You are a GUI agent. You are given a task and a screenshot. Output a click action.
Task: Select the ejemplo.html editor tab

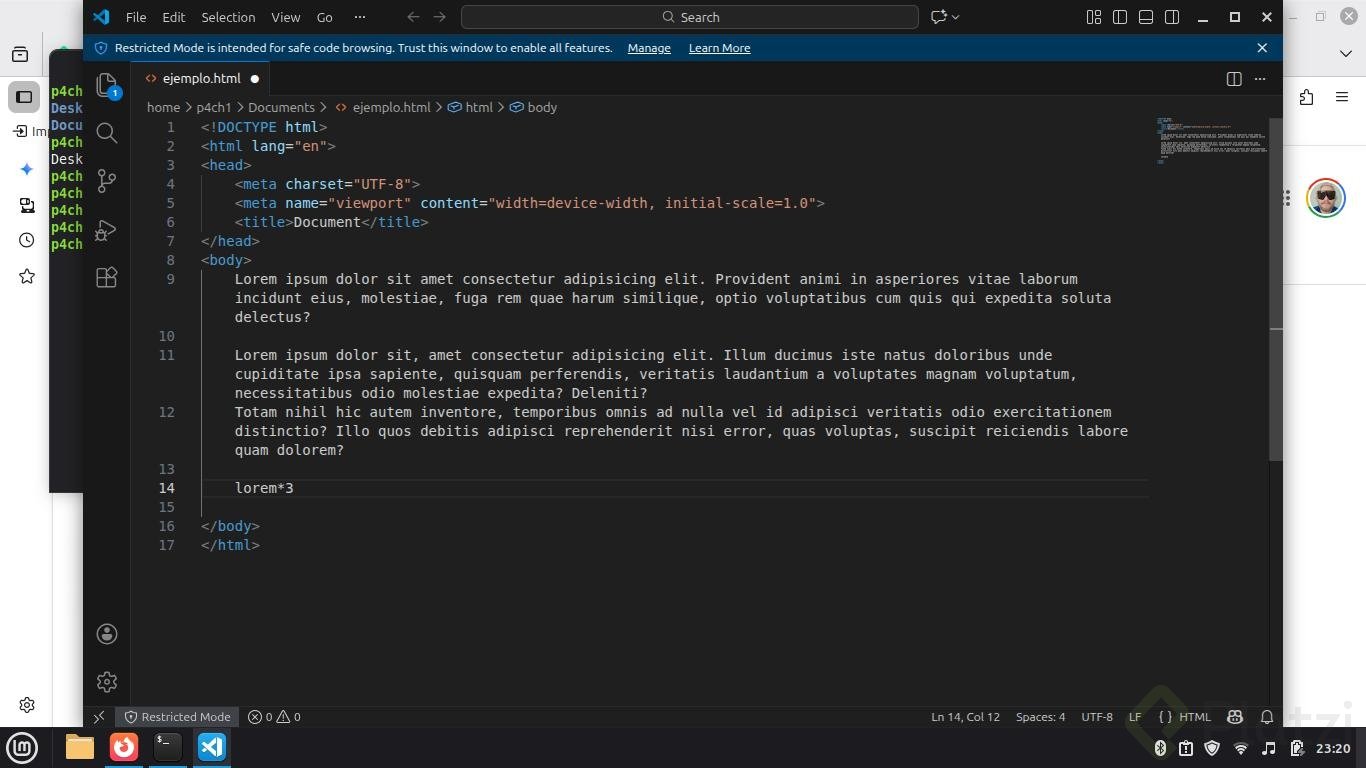[x=201, y=78]
